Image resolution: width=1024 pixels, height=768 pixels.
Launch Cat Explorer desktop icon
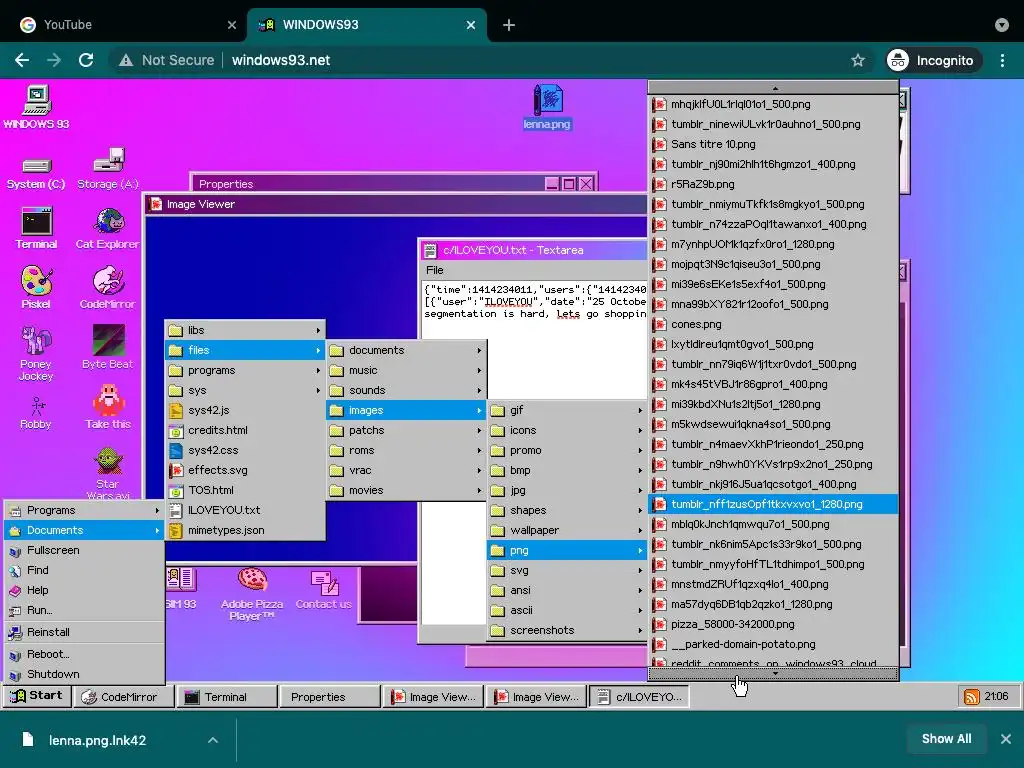point(108,229)
